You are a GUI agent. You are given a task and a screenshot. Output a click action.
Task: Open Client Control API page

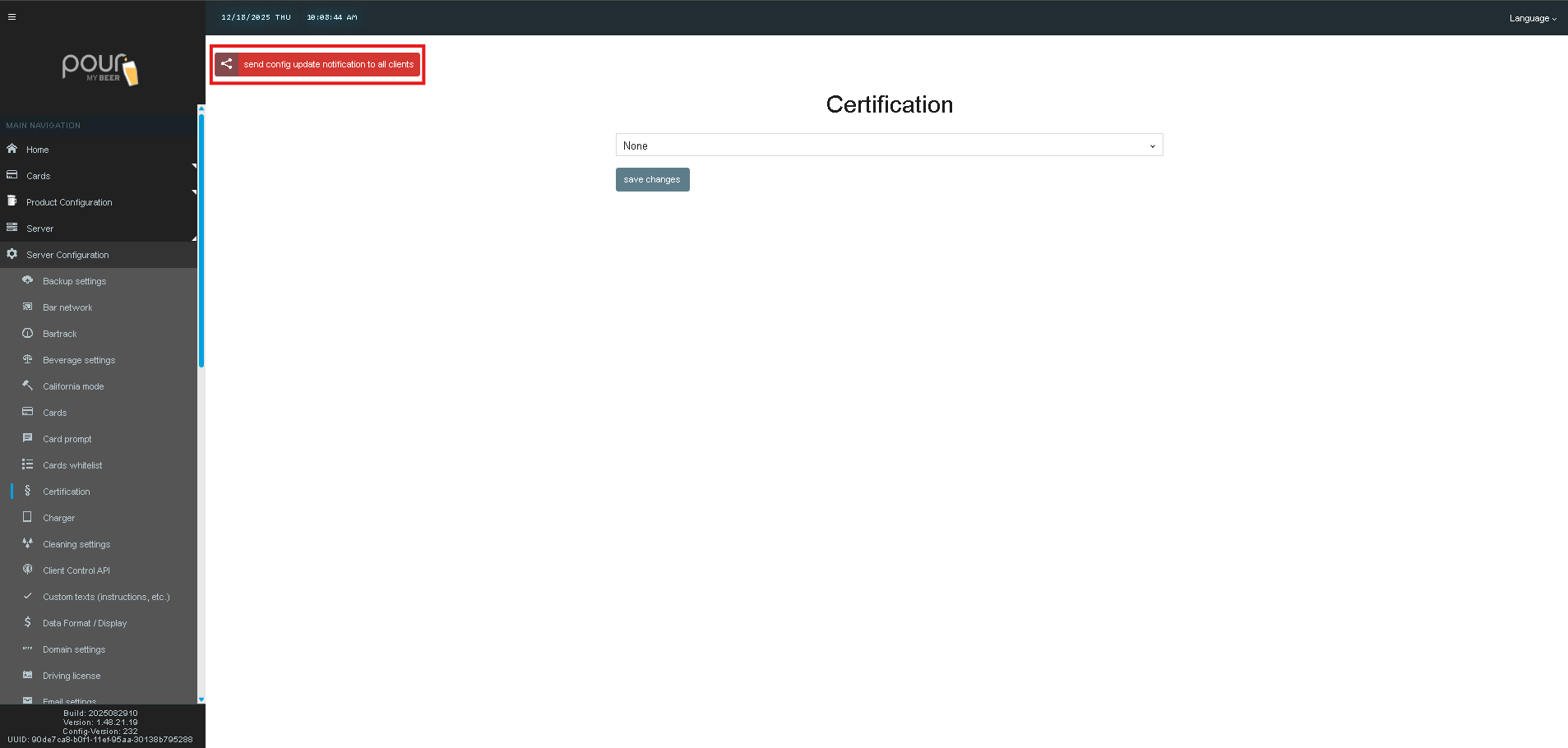76,570
